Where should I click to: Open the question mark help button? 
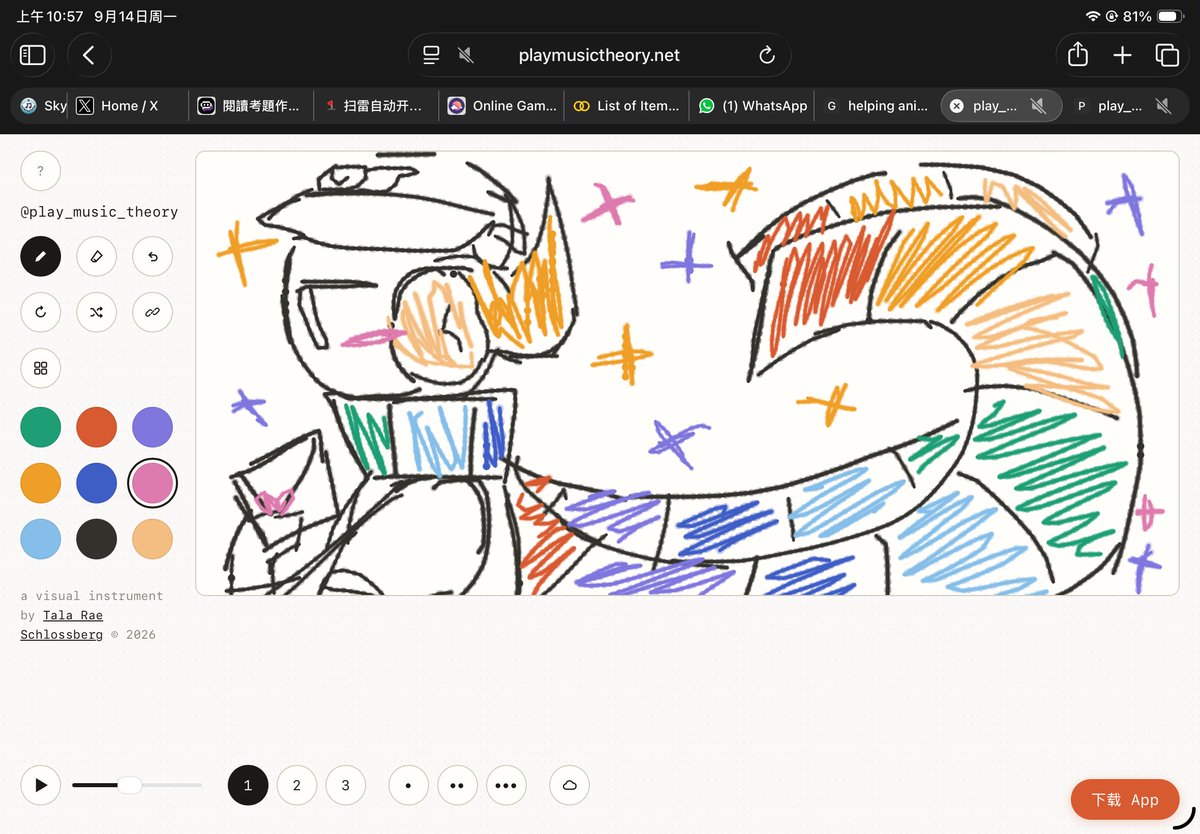[x=41, y=171]
